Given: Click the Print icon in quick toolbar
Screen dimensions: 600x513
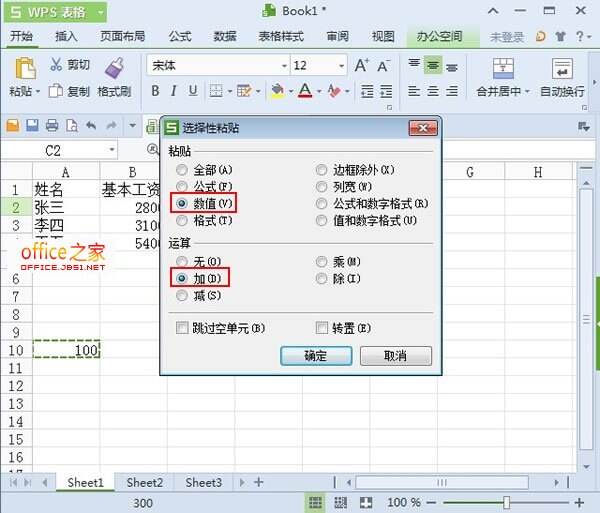Looking at the screenshot, I should click(52, 125).
